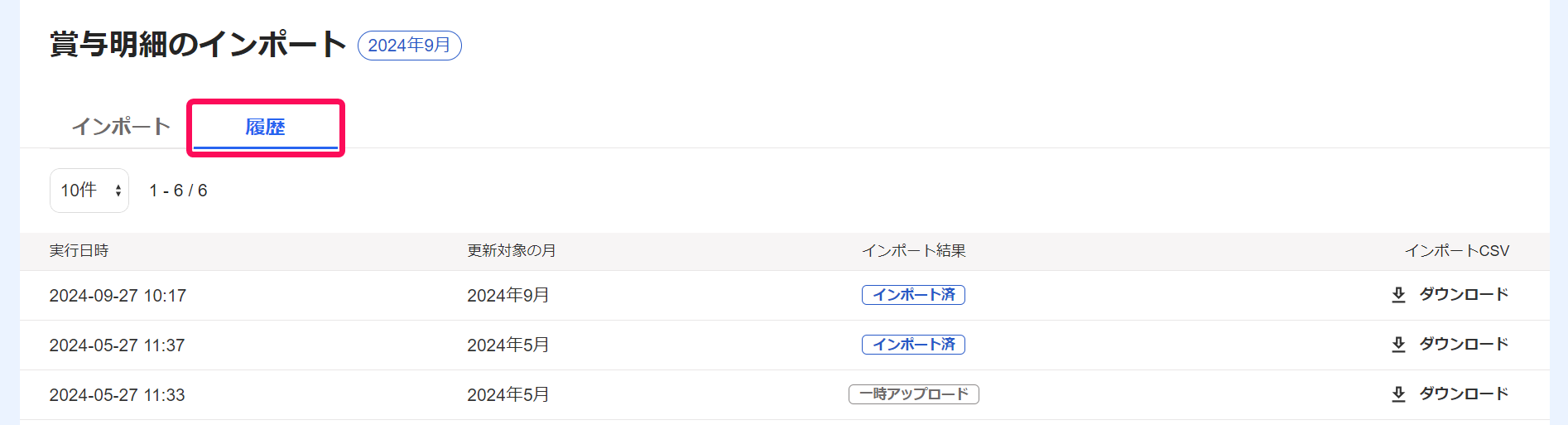Click download icon for 2024-05-27 11:37 row

tap(1398, 345)
